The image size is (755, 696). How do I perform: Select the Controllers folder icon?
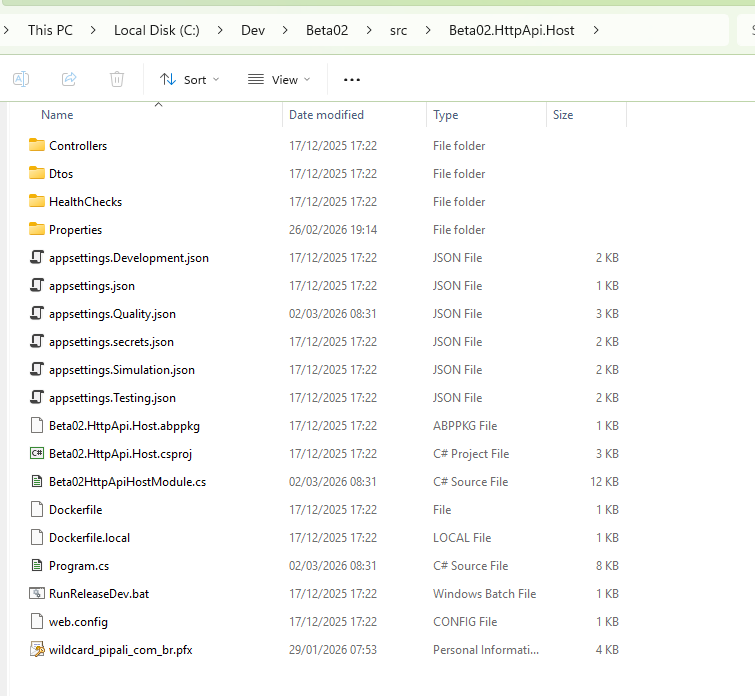pos(38,145)
